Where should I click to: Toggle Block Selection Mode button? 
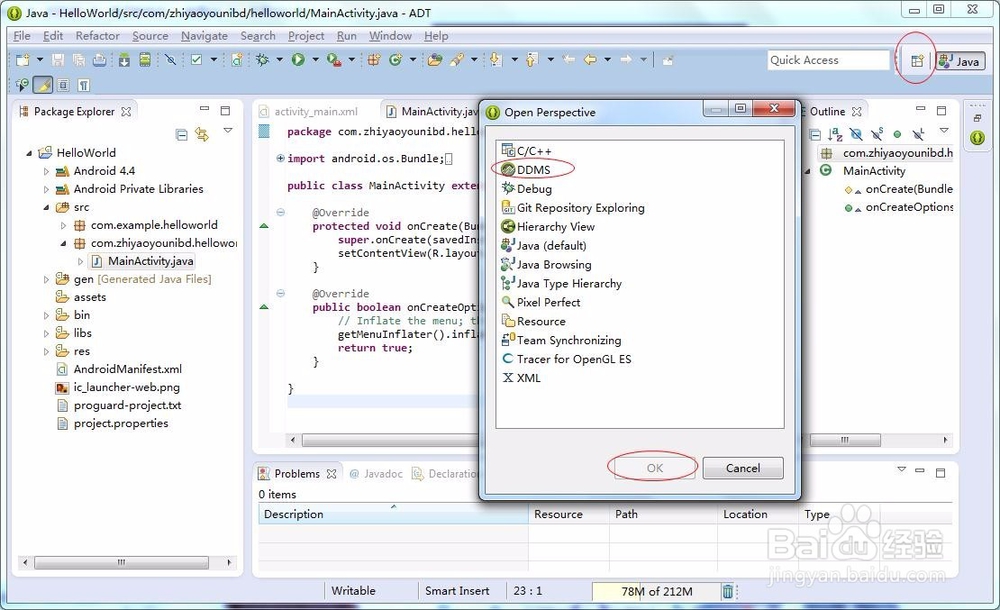tap(63, 85)
